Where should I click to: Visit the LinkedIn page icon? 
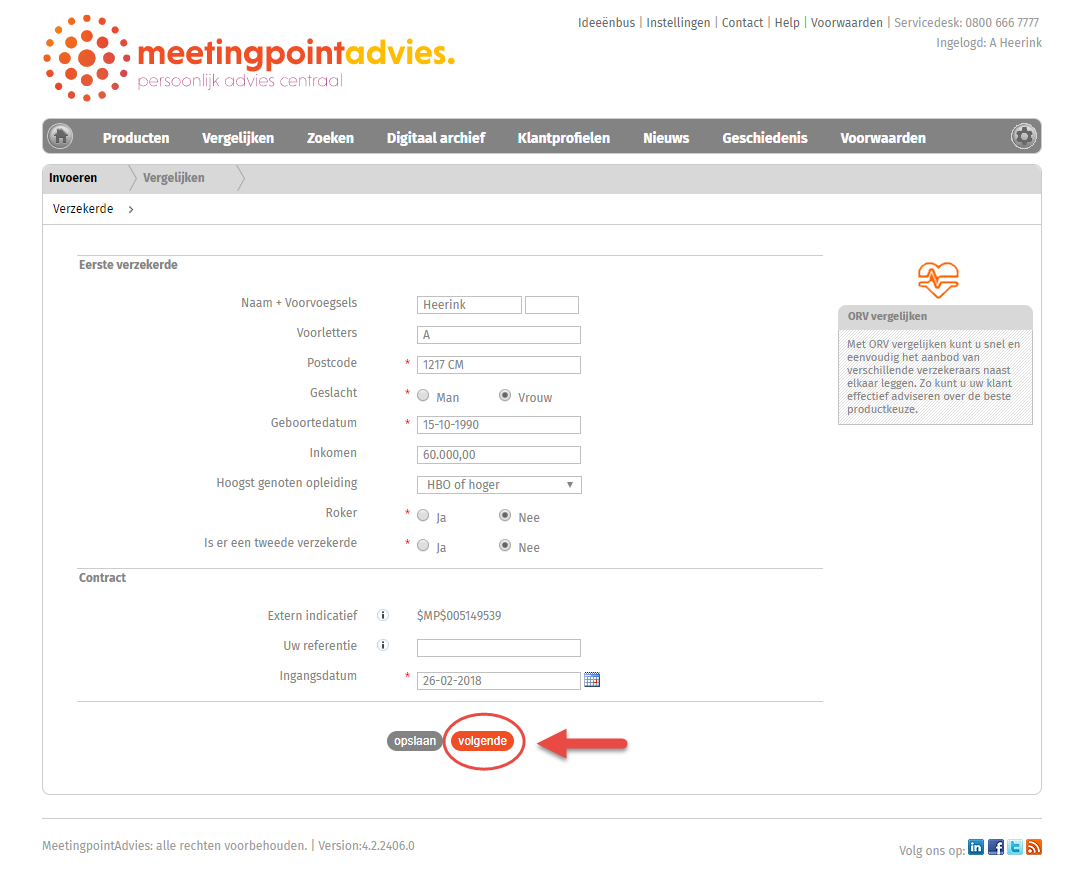[976, 847]
